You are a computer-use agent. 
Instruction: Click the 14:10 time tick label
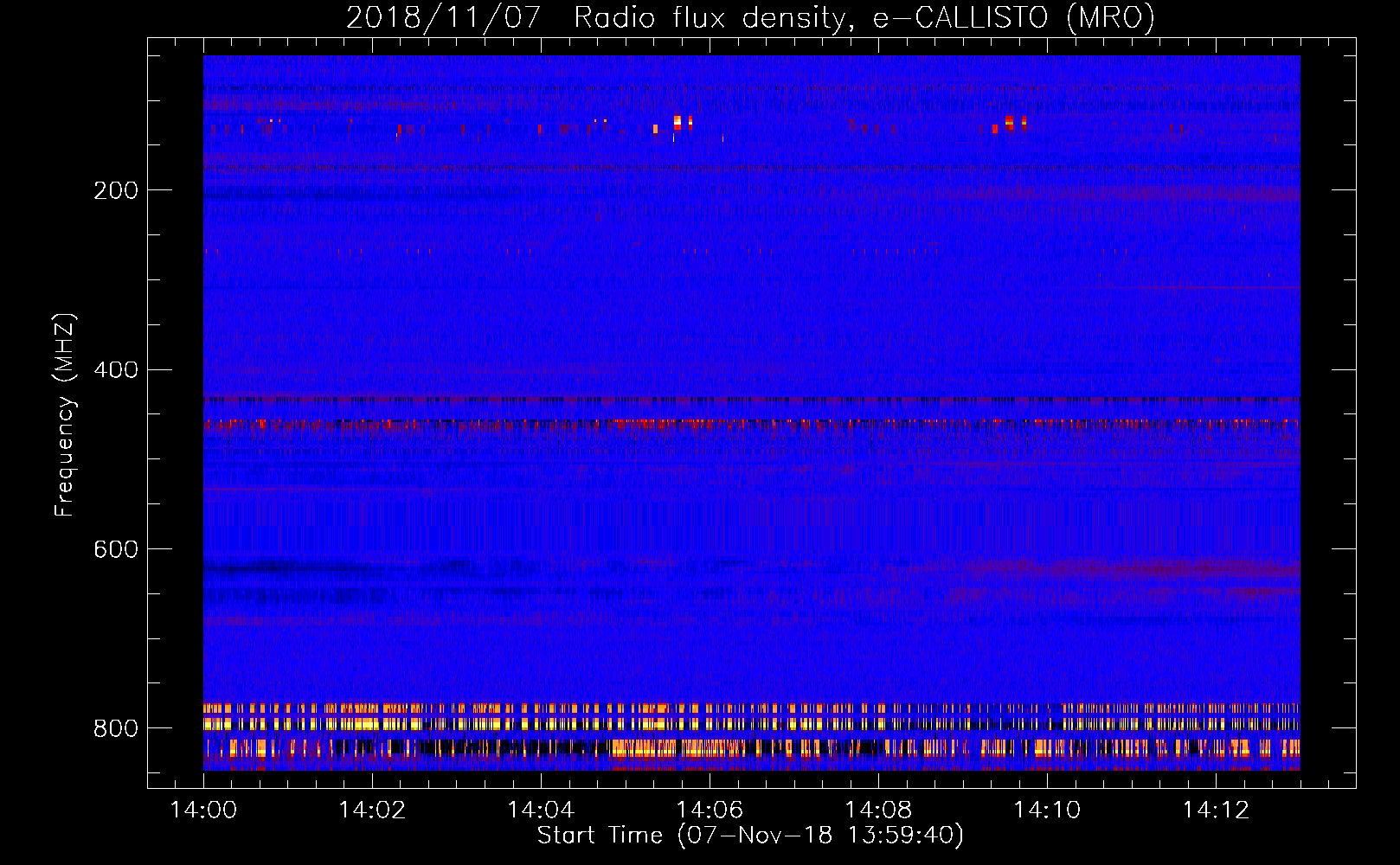pyautogui.click(x=1047, y=811)
